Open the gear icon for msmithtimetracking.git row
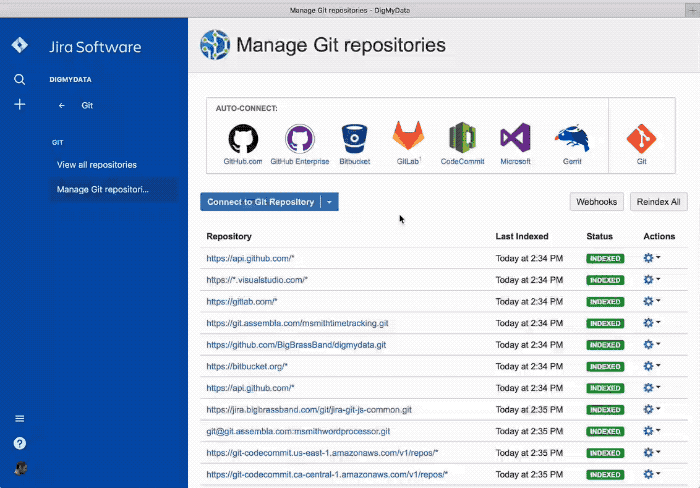The image size is (700, 488). [x=651, y=322]
